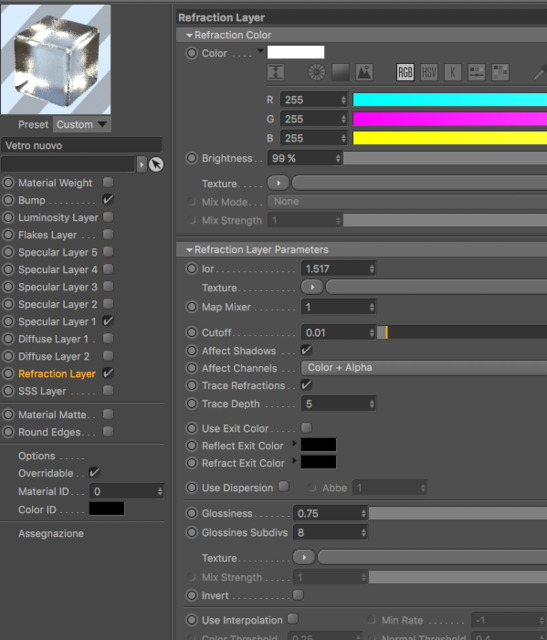Click the Cutoff slider bar
The image size is (547, 640).
462,333
